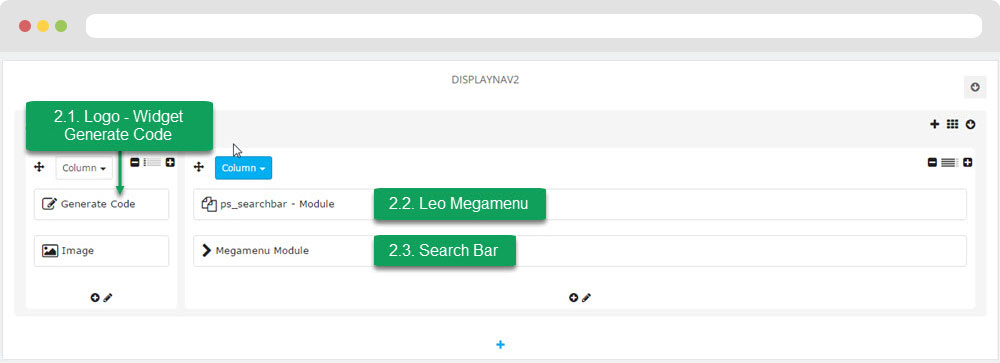Image resolution: width=1000 pixels, height=363 pixels.
Task: Increase right column width with the plus icon
Action: pos(967,163)
